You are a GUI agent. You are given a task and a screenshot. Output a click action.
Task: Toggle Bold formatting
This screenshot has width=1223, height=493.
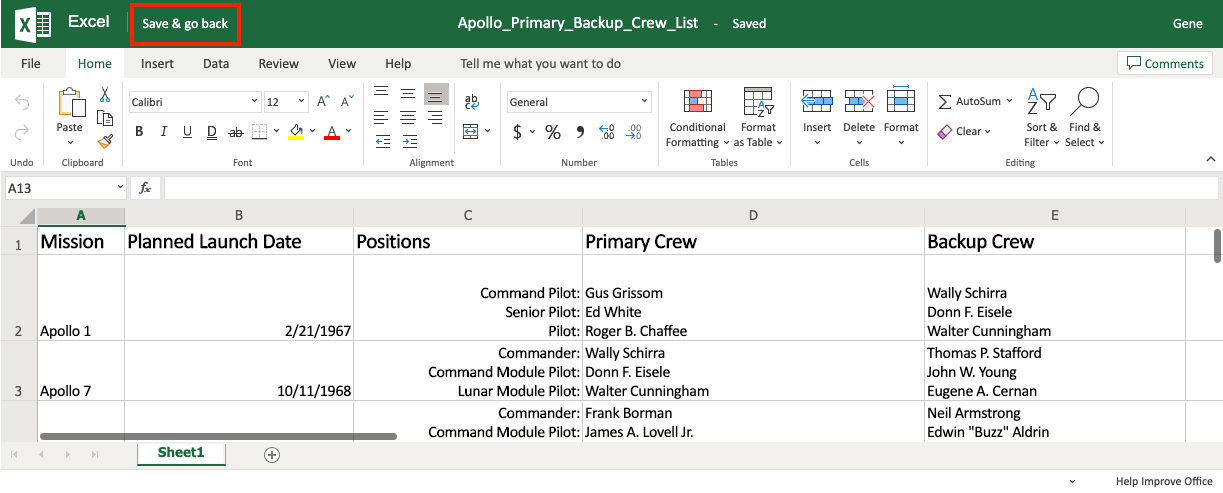[x=140, y=132]
